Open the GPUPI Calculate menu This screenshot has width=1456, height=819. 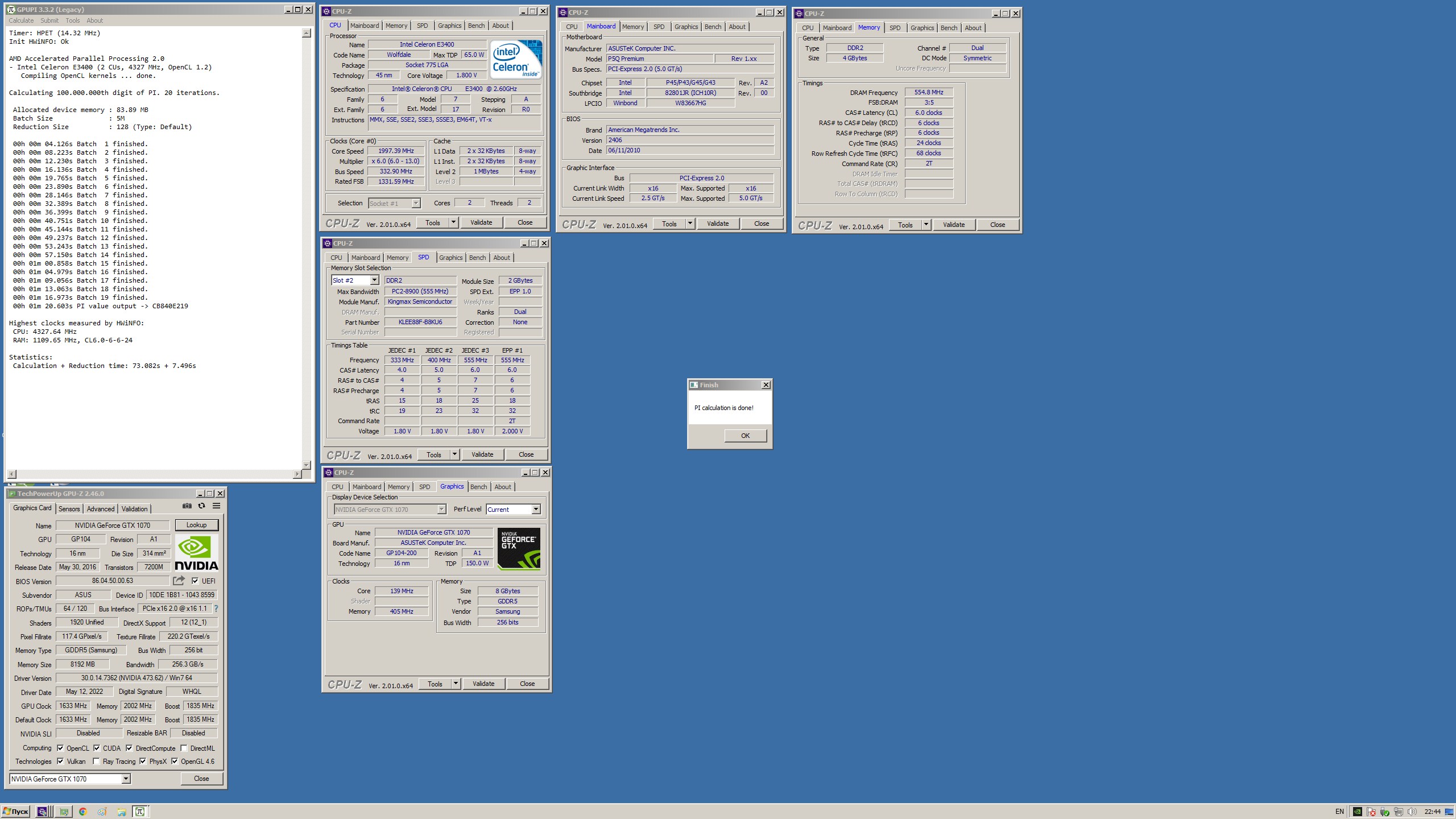pyautogui.click(x=21, y=20)
